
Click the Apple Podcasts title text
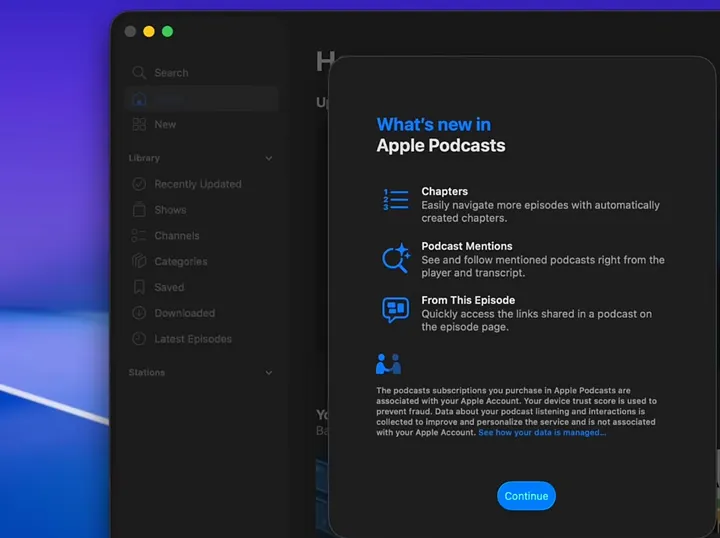click(441, 146)
